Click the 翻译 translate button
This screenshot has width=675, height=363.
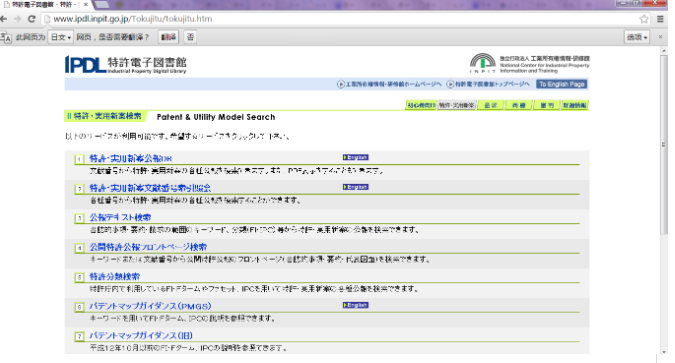(x=168, y=37)
